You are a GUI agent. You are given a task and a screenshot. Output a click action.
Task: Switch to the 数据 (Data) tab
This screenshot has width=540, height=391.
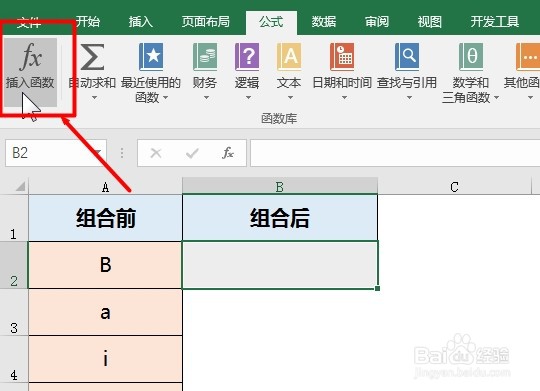tap(324, 22)
